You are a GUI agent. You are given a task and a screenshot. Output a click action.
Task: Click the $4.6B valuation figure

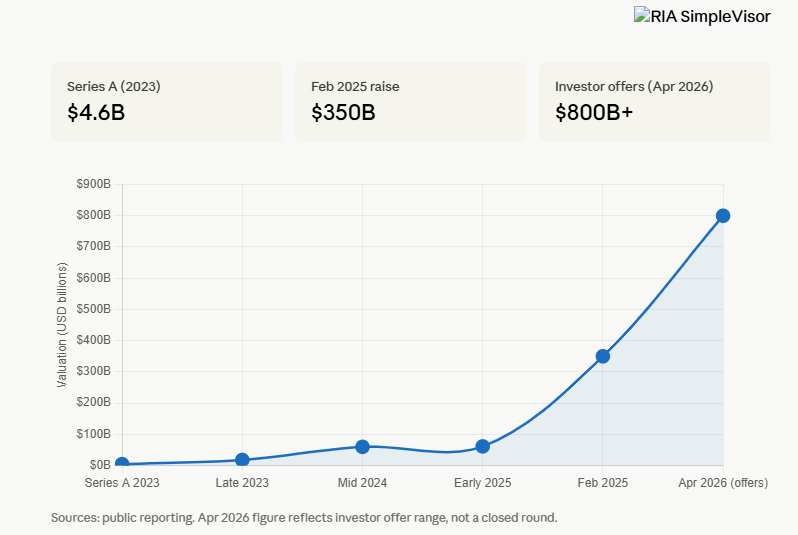point(96,112)
